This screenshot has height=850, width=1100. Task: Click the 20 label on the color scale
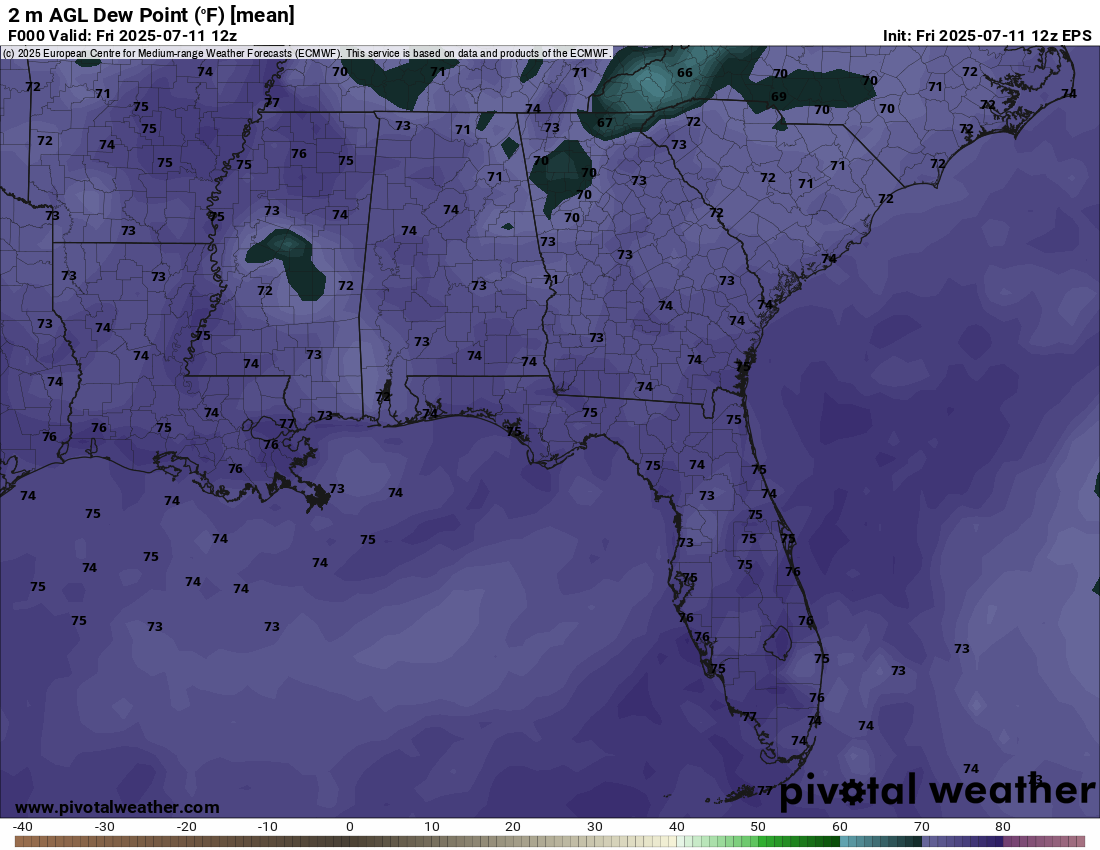pos(513,827)
